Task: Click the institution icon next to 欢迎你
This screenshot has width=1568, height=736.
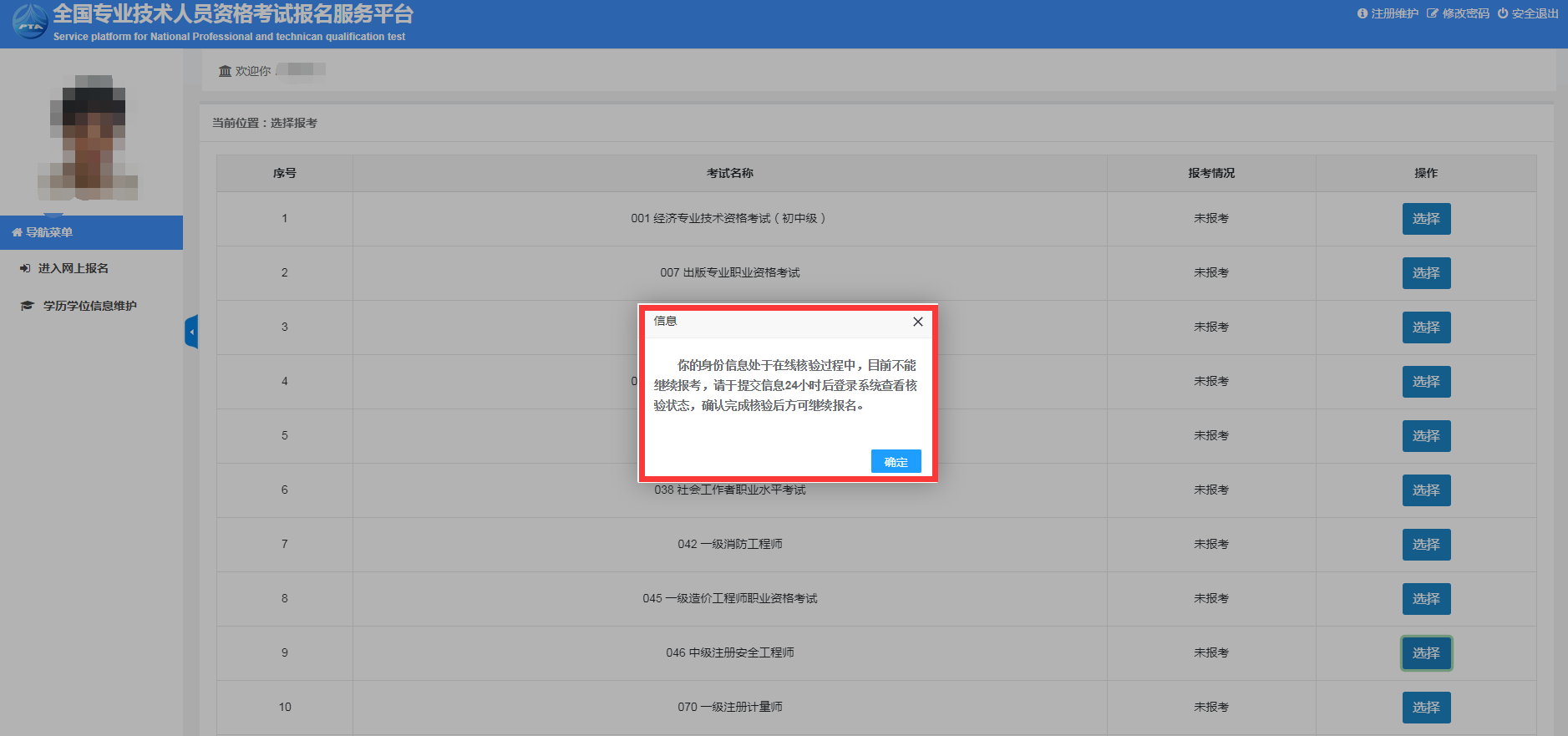Action: tap(225, 71)
